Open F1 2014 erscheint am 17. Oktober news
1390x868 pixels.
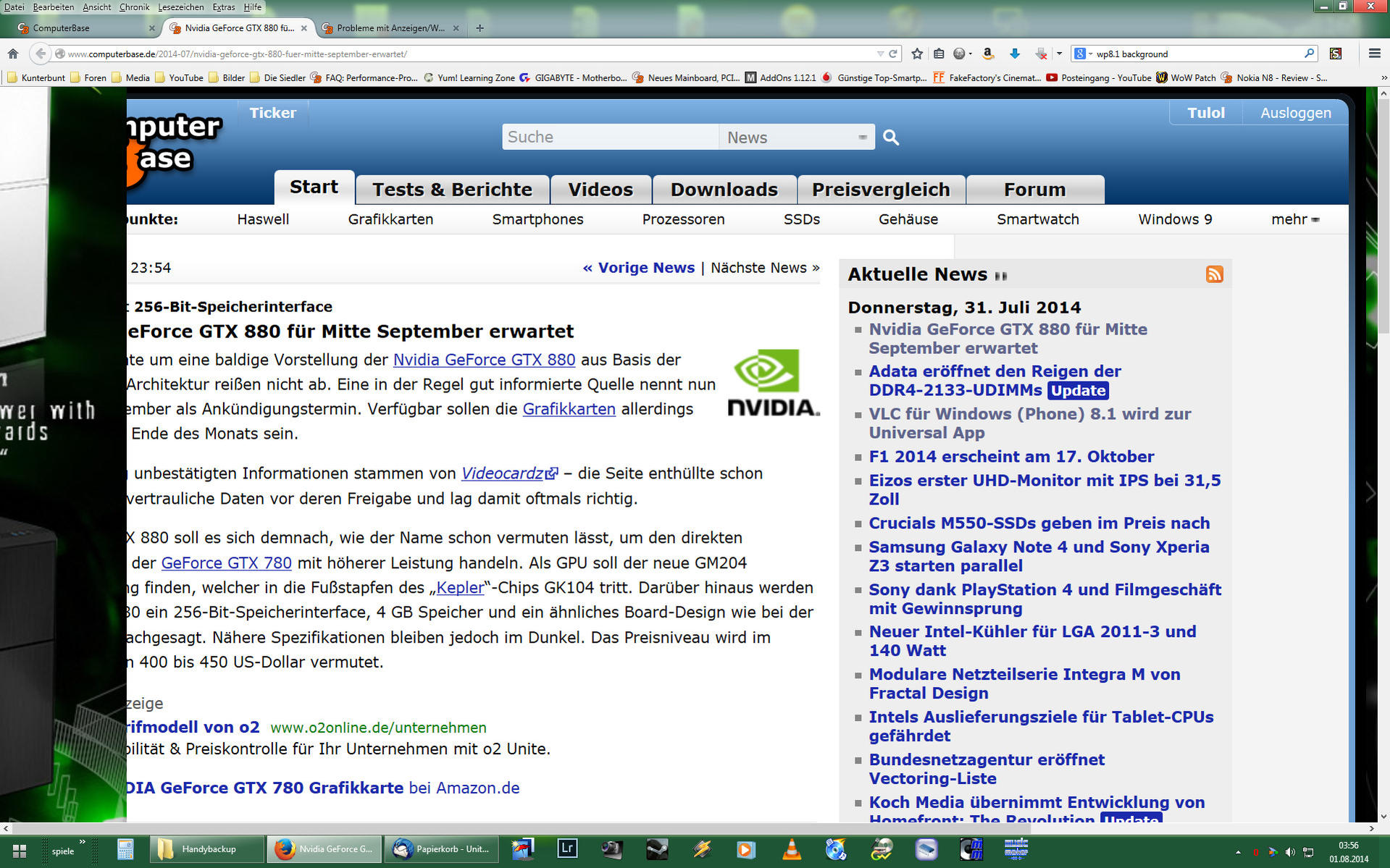point(1011,457)
